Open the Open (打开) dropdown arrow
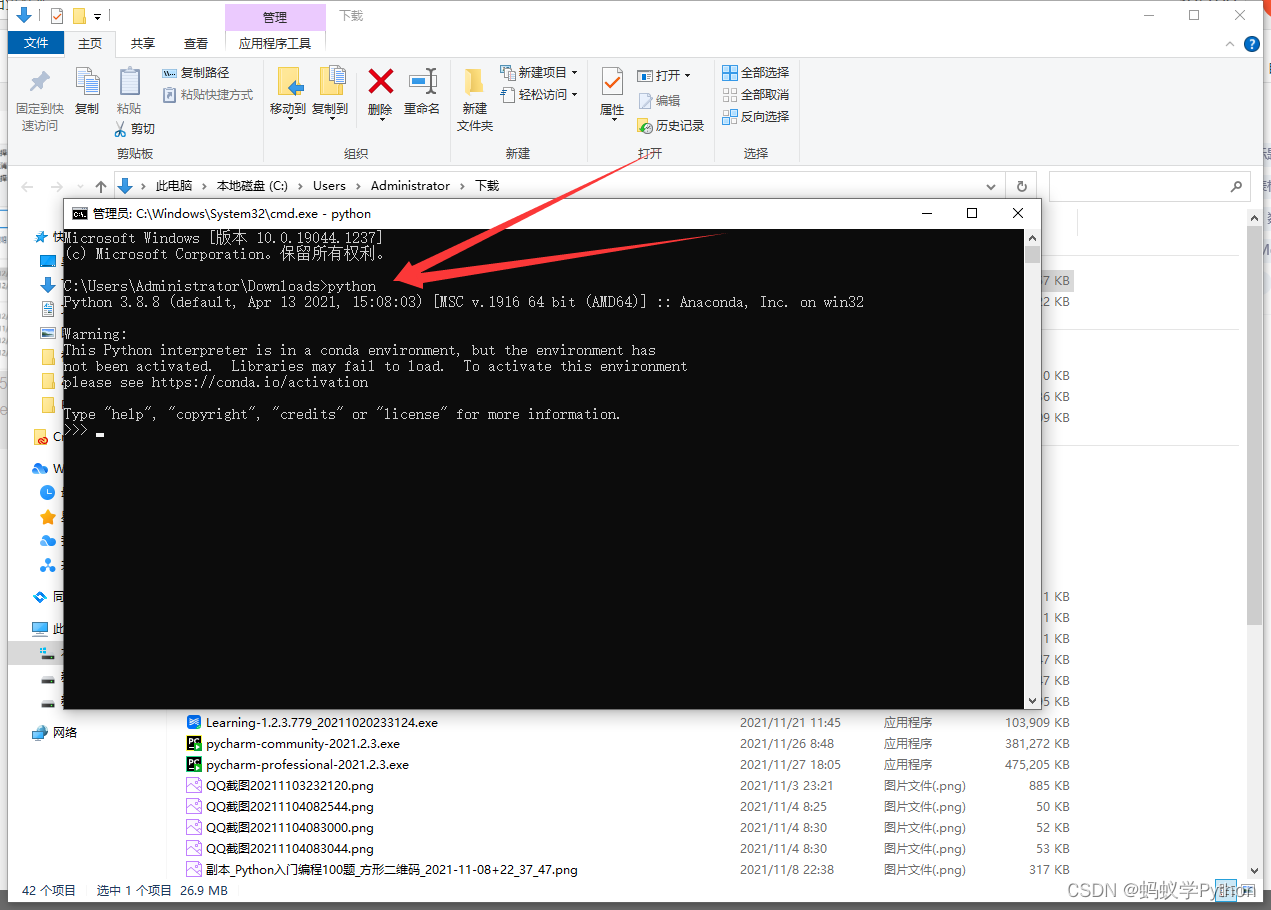1271x910 pixels. click(x=688, y=76)
